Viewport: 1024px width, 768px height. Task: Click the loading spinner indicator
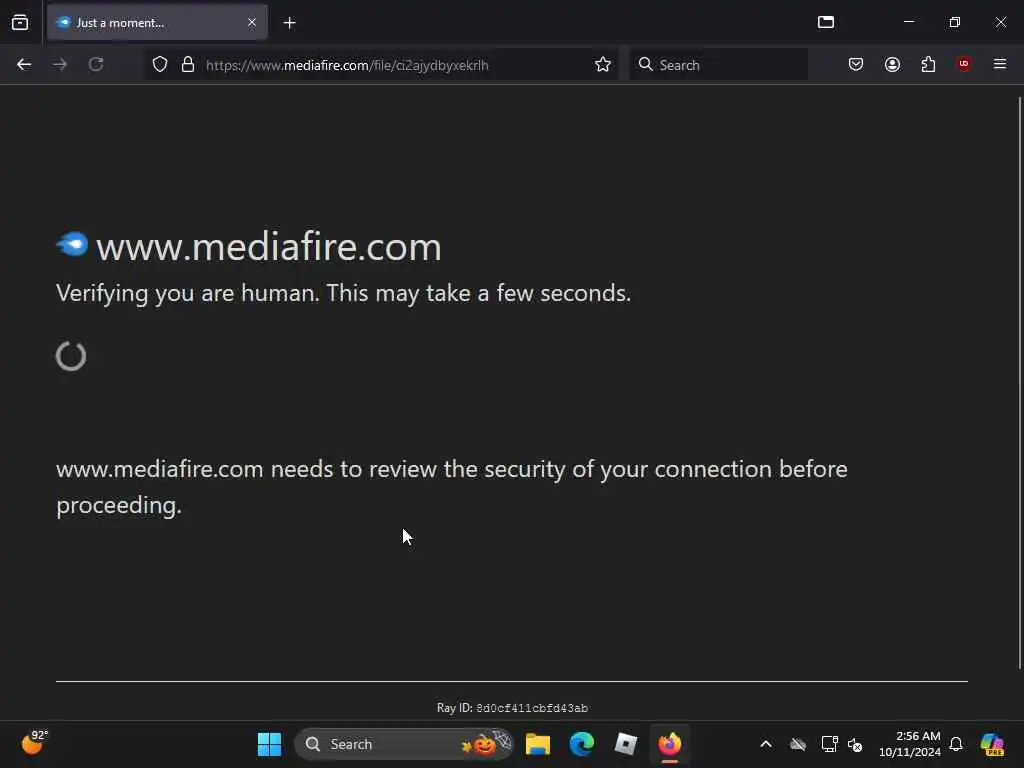tap(71, 356)
